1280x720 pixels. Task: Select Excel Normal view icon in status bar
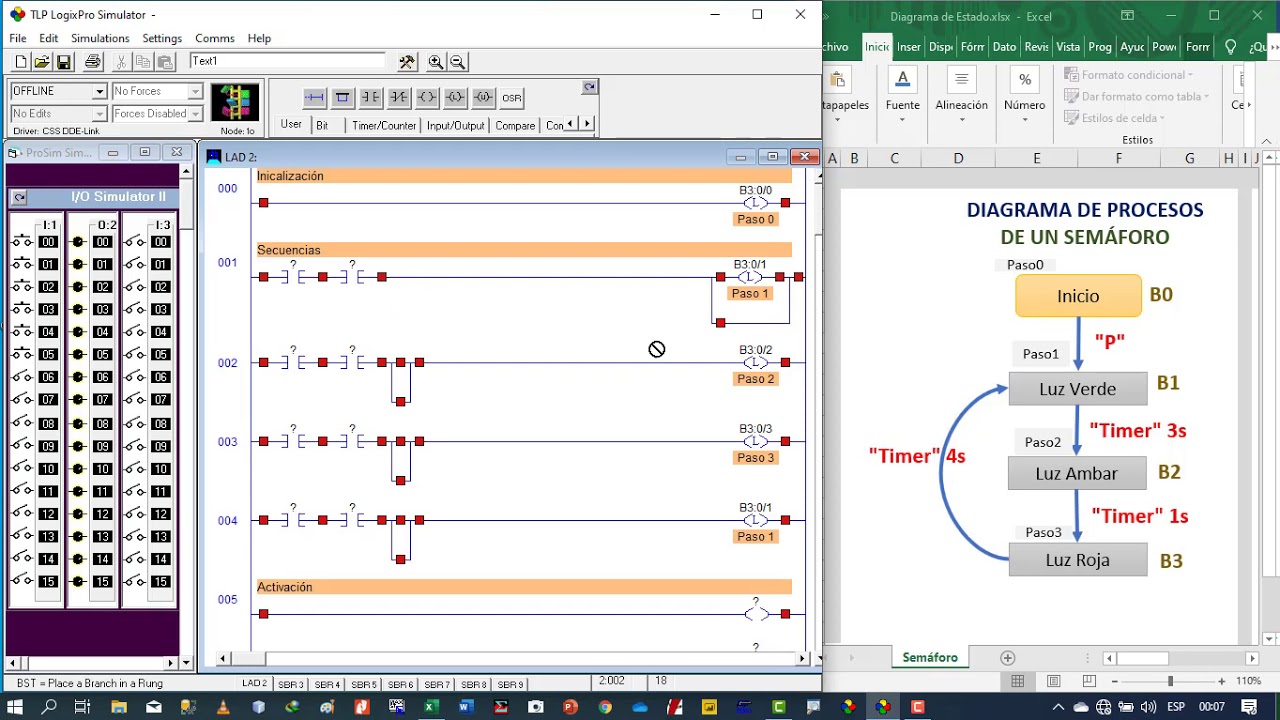tap(1017, 681)
